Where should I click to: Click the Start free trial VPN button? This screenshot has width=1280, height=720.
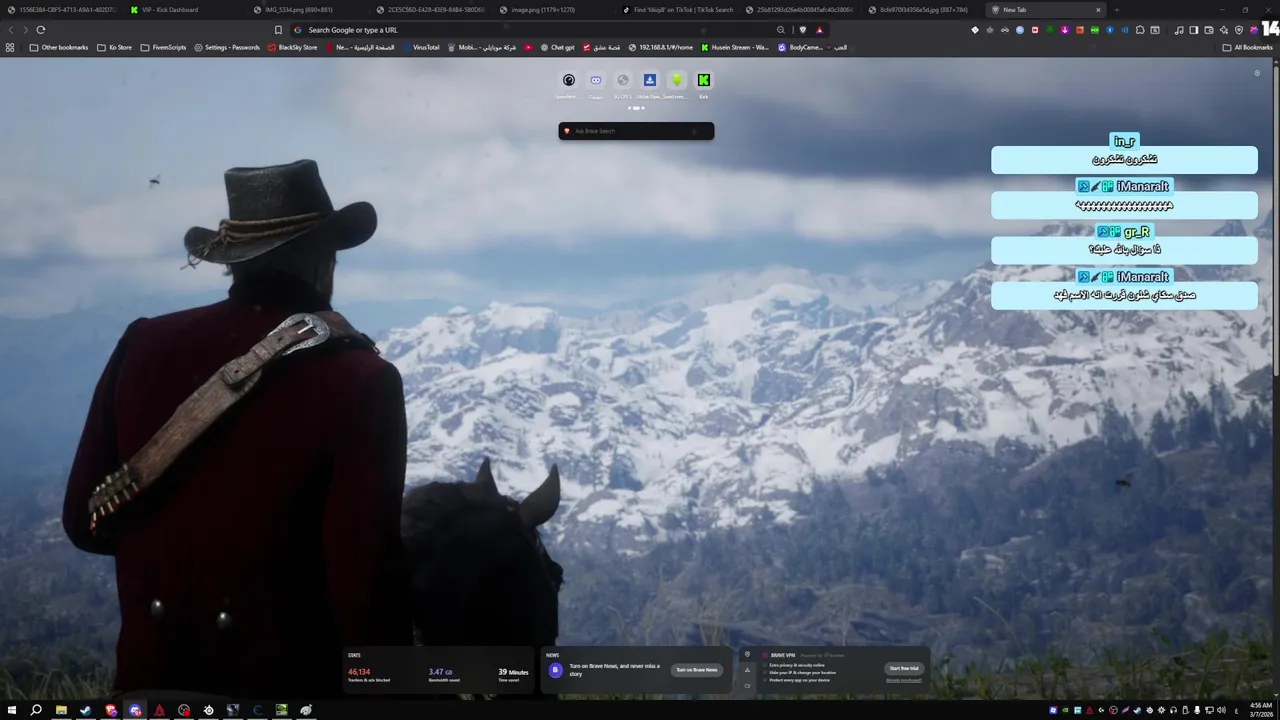[903, 668]
